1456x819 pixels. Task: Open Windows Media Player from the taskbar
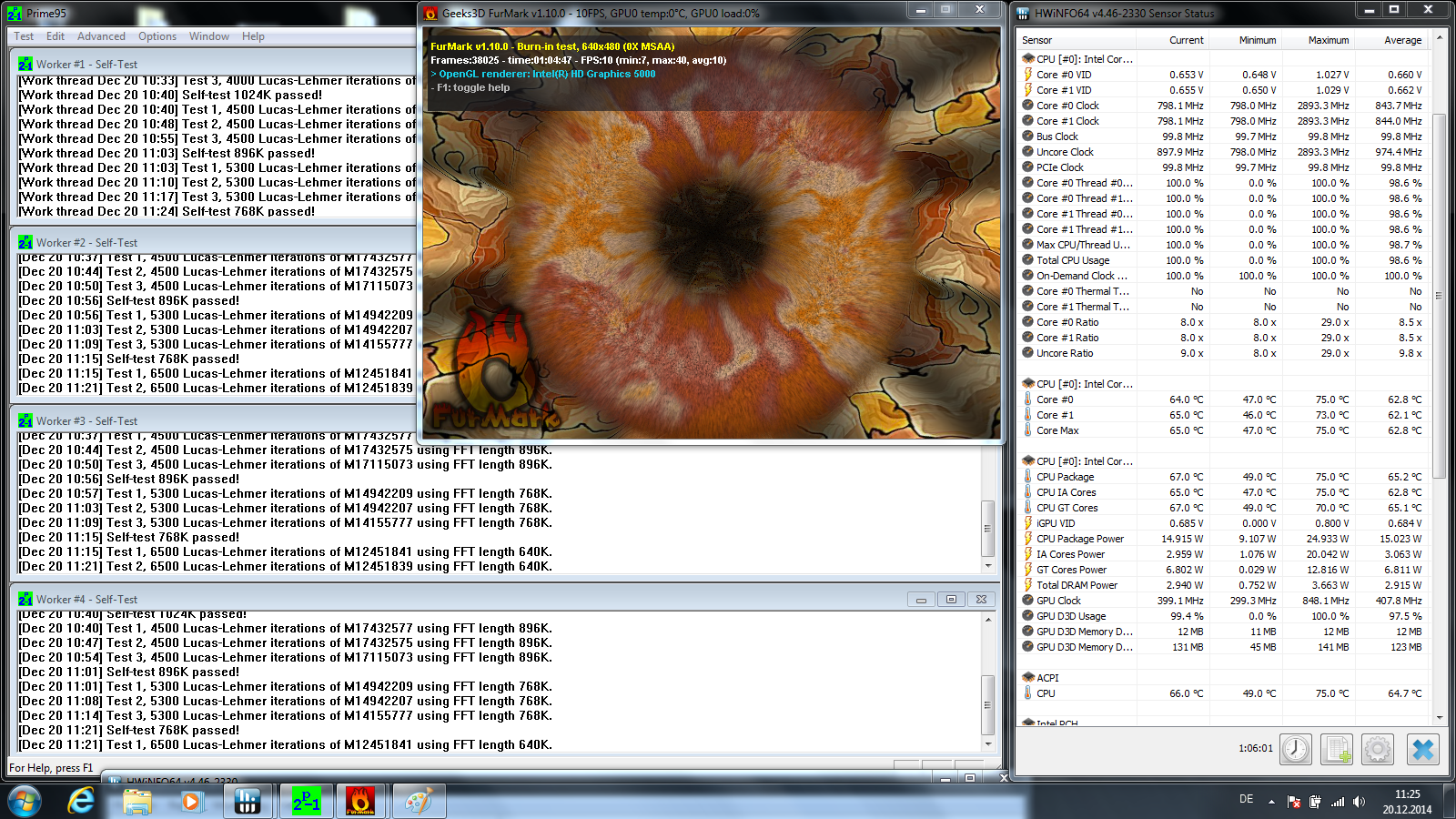[x=191, y=802]
